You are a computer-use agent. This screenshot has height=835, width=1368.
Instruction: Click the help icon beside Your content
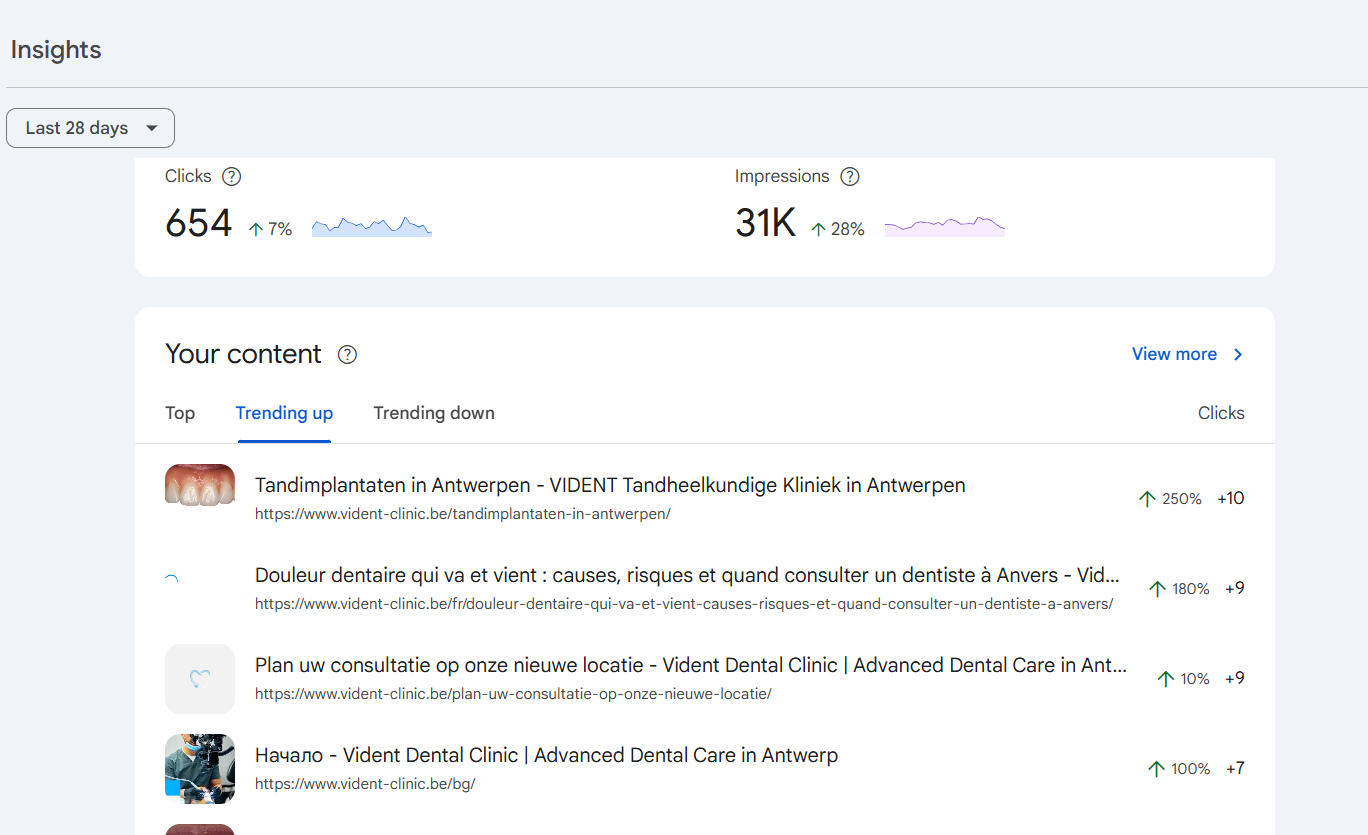(347, 355)
